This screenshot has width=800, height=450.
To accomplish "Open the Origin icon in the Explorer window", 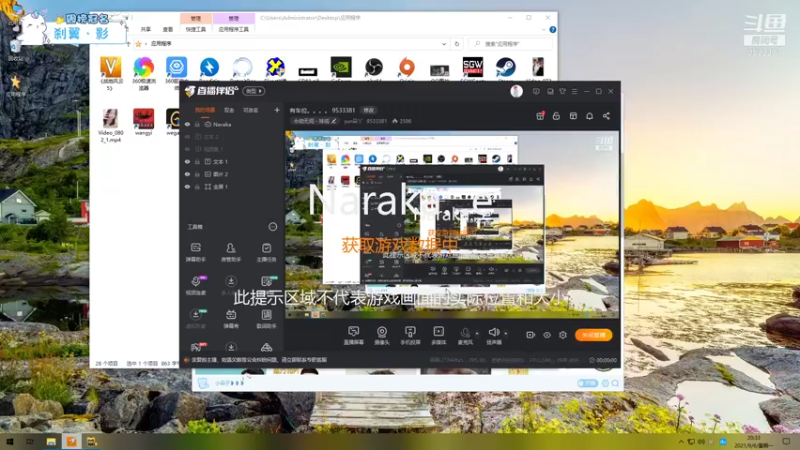I will (407, 68).
